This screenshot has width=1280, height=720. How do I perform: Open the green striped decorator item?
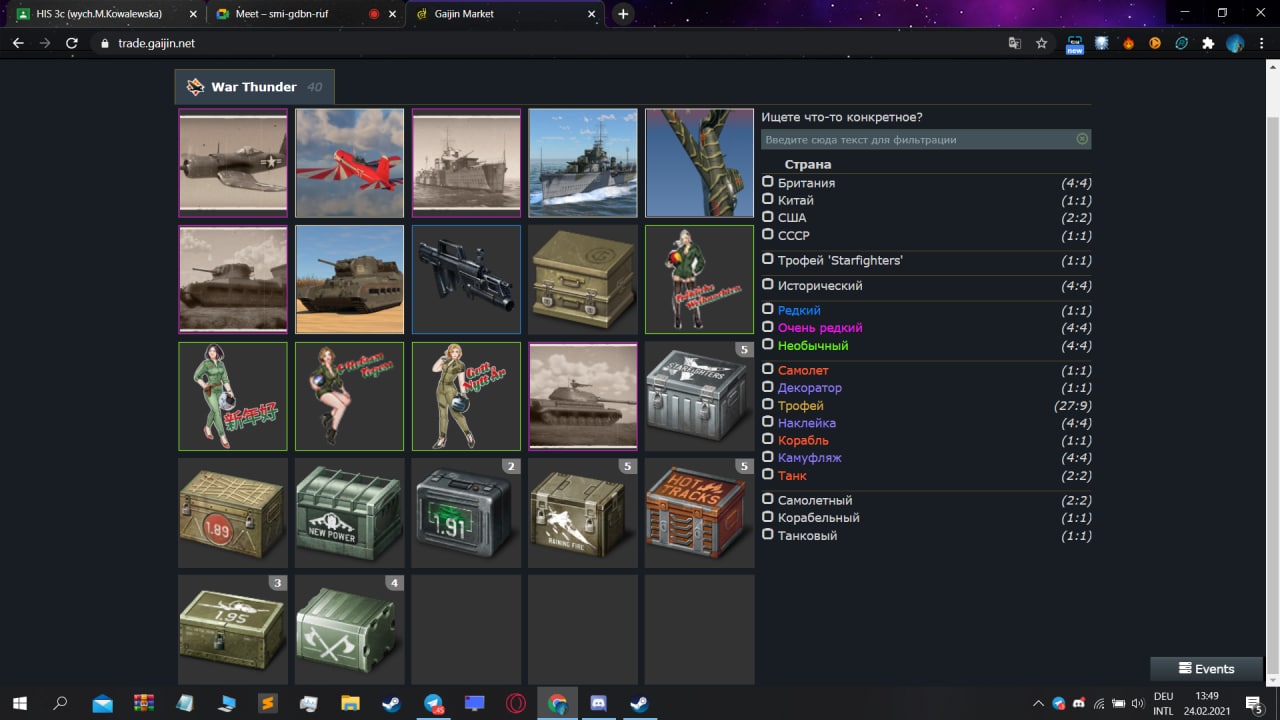699,163
